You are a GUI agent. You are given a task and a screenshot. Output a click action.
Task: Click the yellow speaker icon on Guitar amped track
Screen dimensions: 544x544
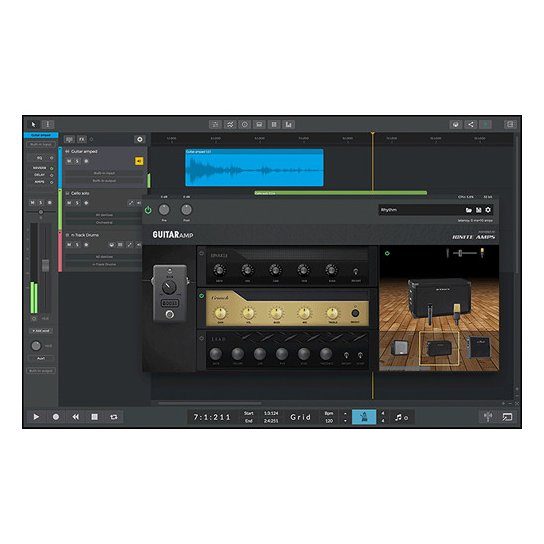coord(139,161)
